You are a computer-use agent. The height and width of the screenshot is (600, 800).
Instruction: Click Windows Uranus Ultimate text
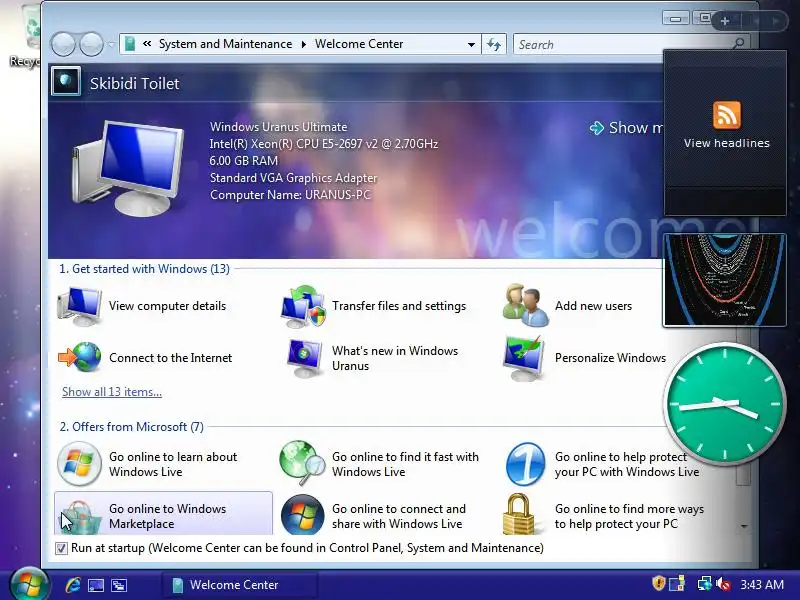(x=278, y=127)
